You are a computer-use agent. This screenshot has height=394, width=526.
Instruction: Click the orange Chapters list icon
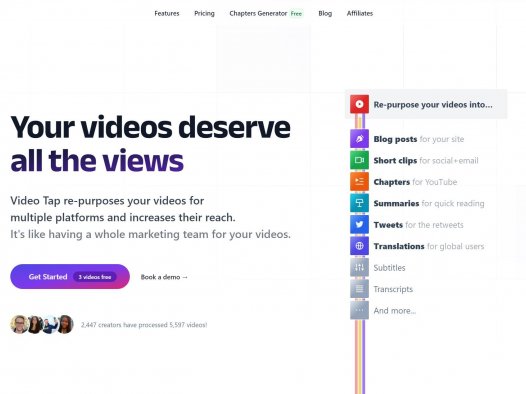tap(359, 182)
